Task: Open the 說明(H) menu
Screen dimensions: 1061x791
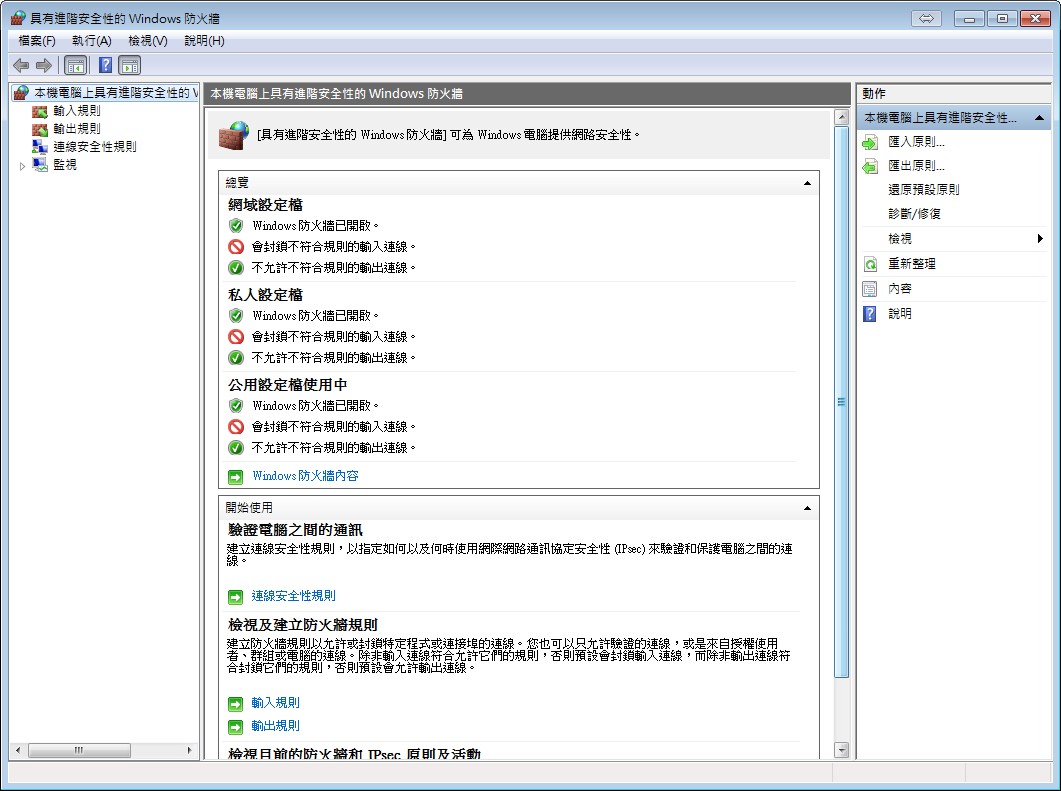Action: [204, 41]
